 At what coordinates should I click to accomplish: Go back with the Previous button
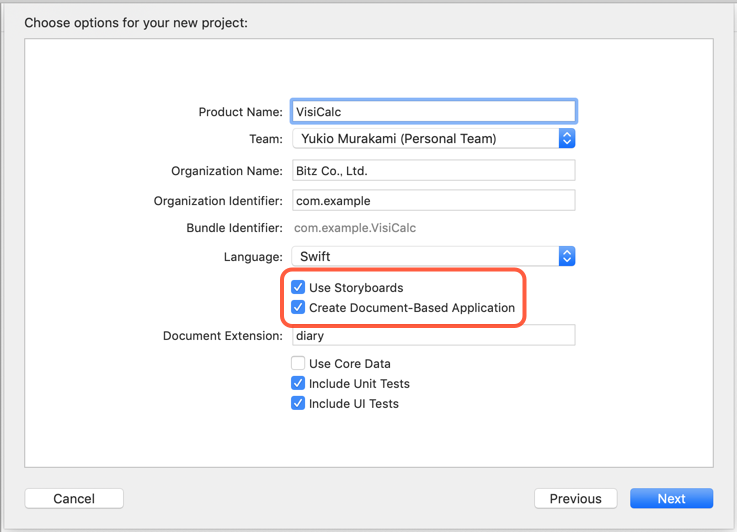click(x=575, y=499)
